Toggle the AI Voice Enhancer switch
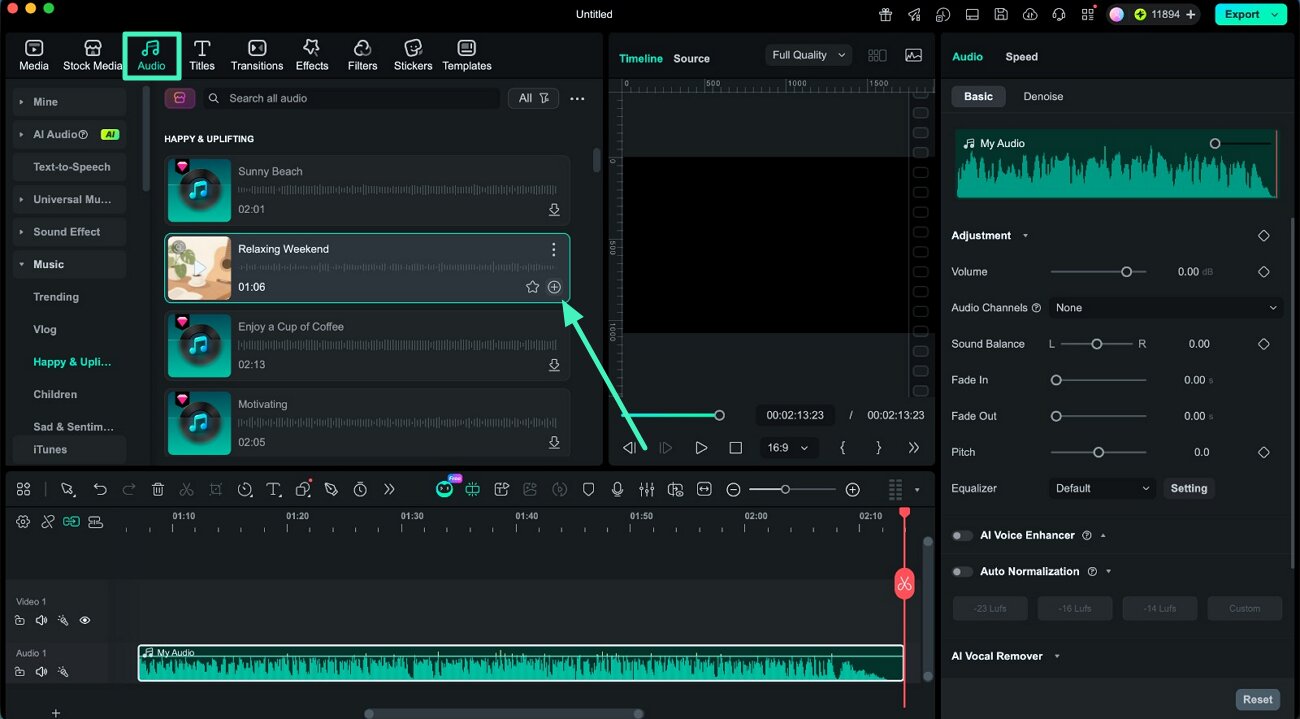This screenshot has height=719, width=1300. coord(962,536)
